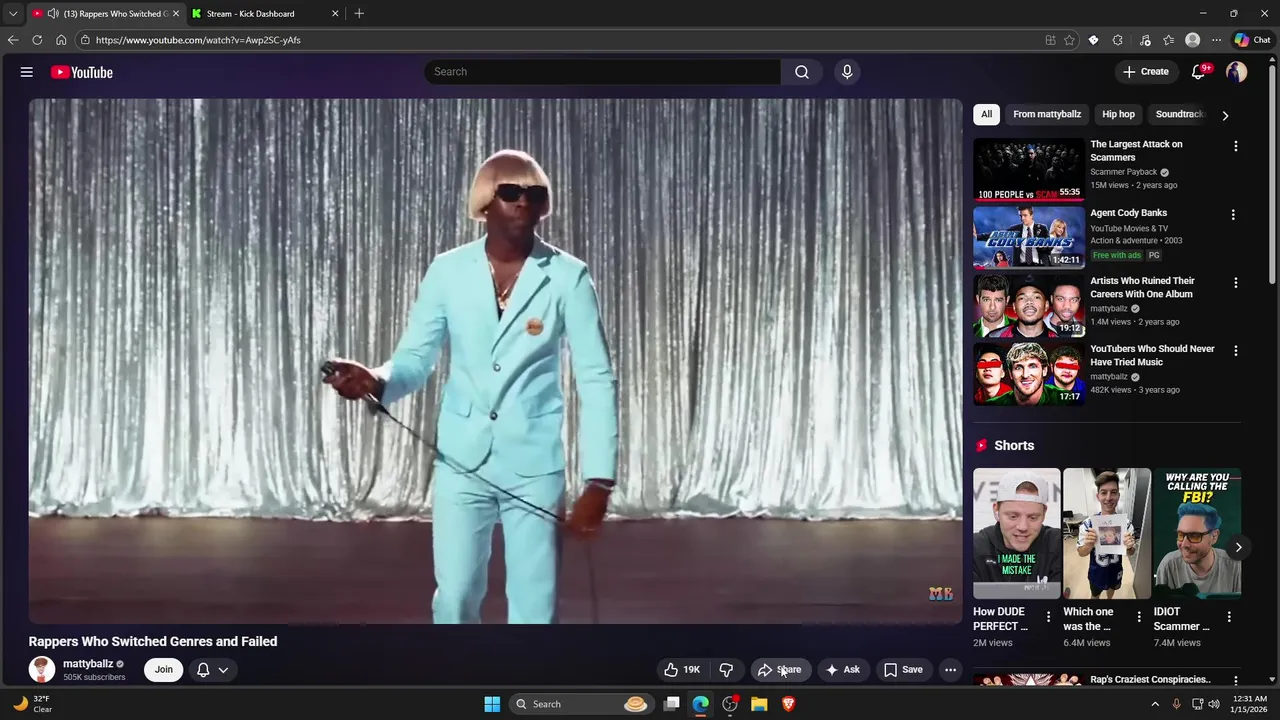Refresh the current page
Image resolution: width=1280 pixels, height=720 pixels.
click(x=37, y=40)
